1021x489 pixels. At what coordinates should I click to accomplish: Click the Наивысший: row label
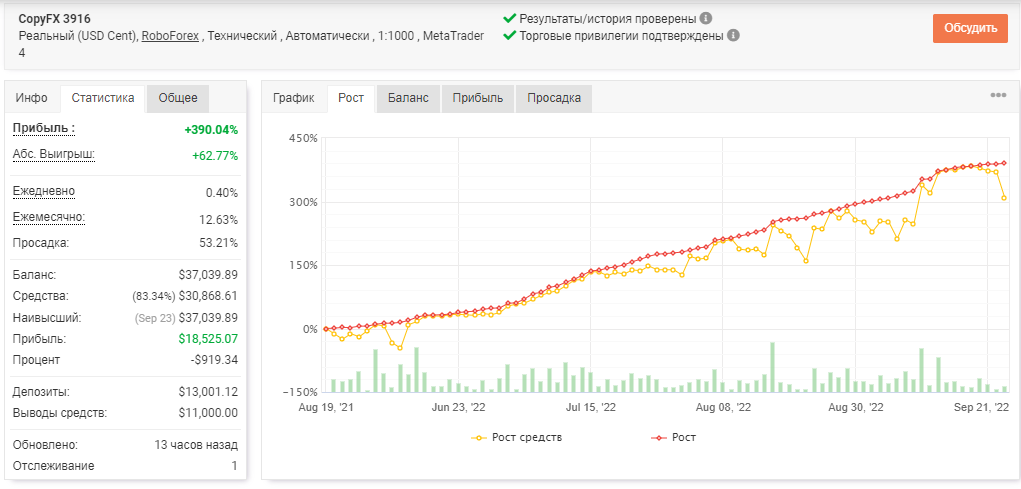[x=47, y=318]
